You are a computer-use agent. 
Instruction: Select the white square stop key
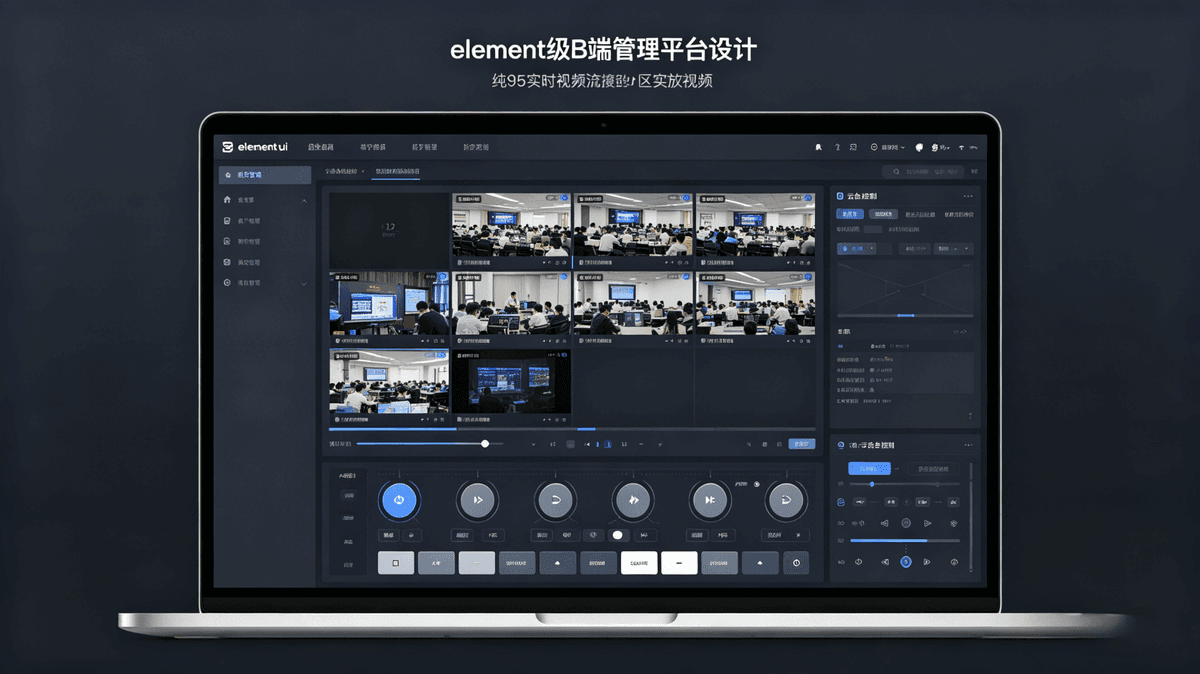(x=396, y=563)
